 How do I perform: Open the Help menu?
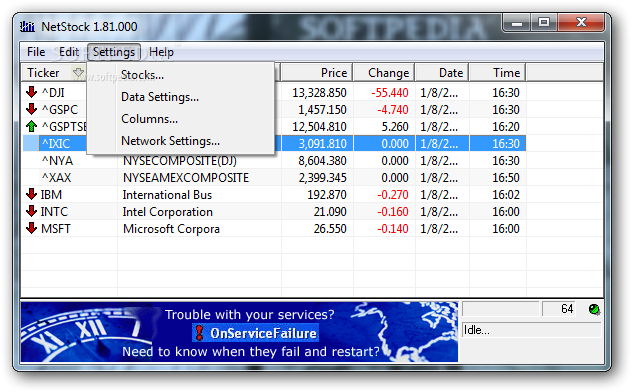(x=161, y=52)
